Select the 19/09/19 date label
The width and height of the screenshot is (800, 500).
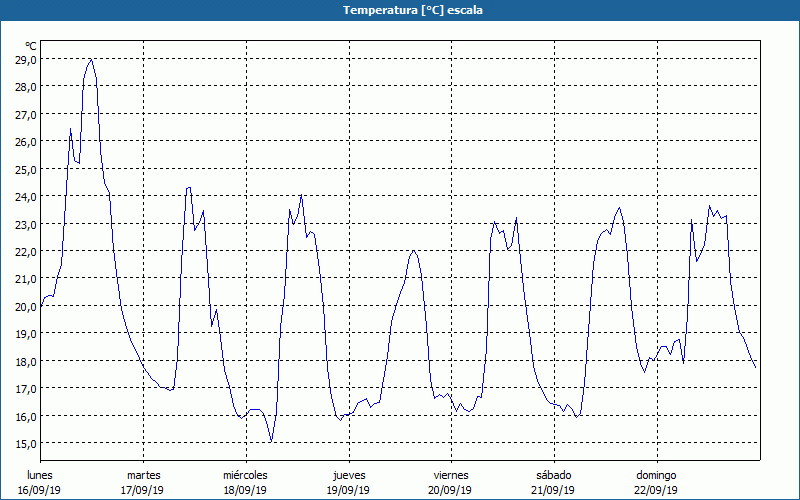point(348,490)
